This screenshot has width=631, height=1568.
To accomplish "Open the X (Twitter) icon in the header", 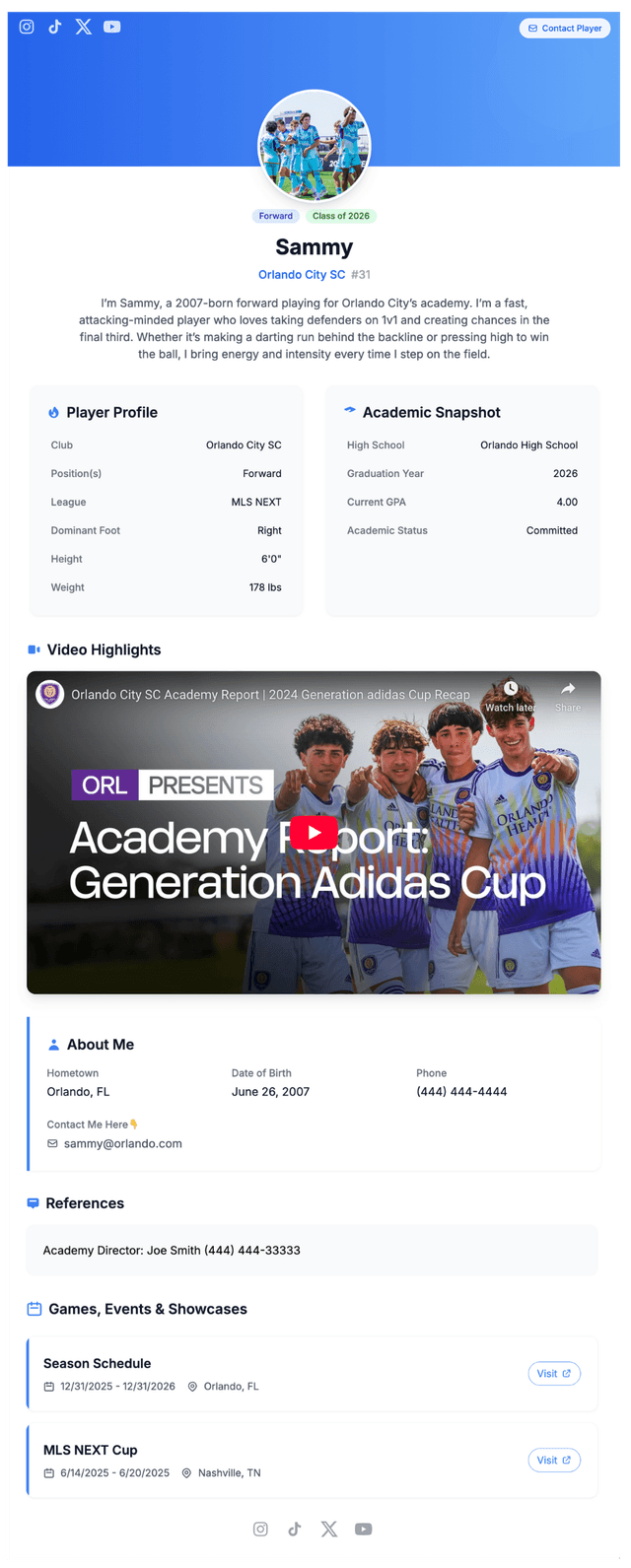I will pyautogui.click(x=84, y=27).
